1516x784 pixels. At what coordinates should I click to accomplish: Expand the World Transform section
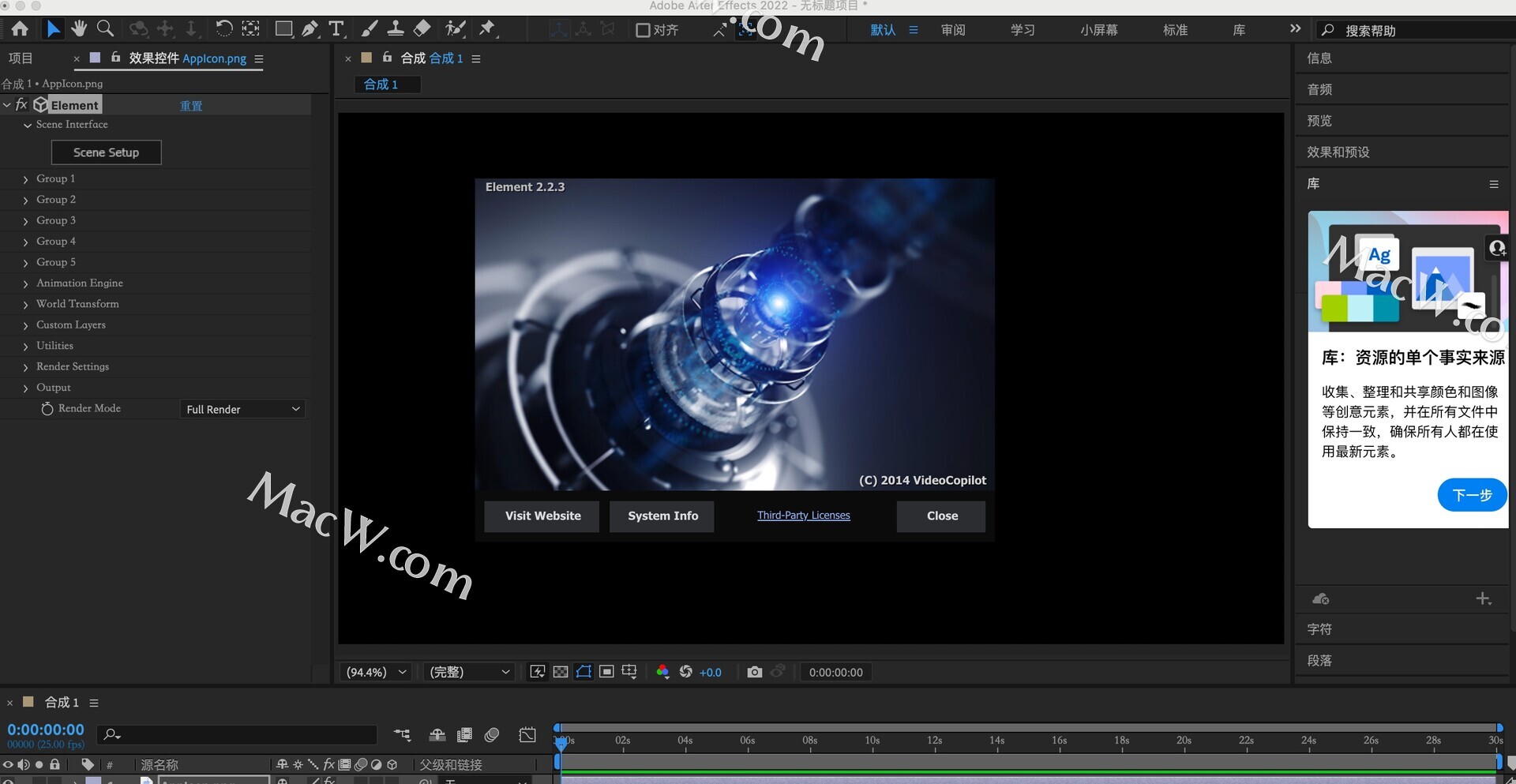click(25, 304)
